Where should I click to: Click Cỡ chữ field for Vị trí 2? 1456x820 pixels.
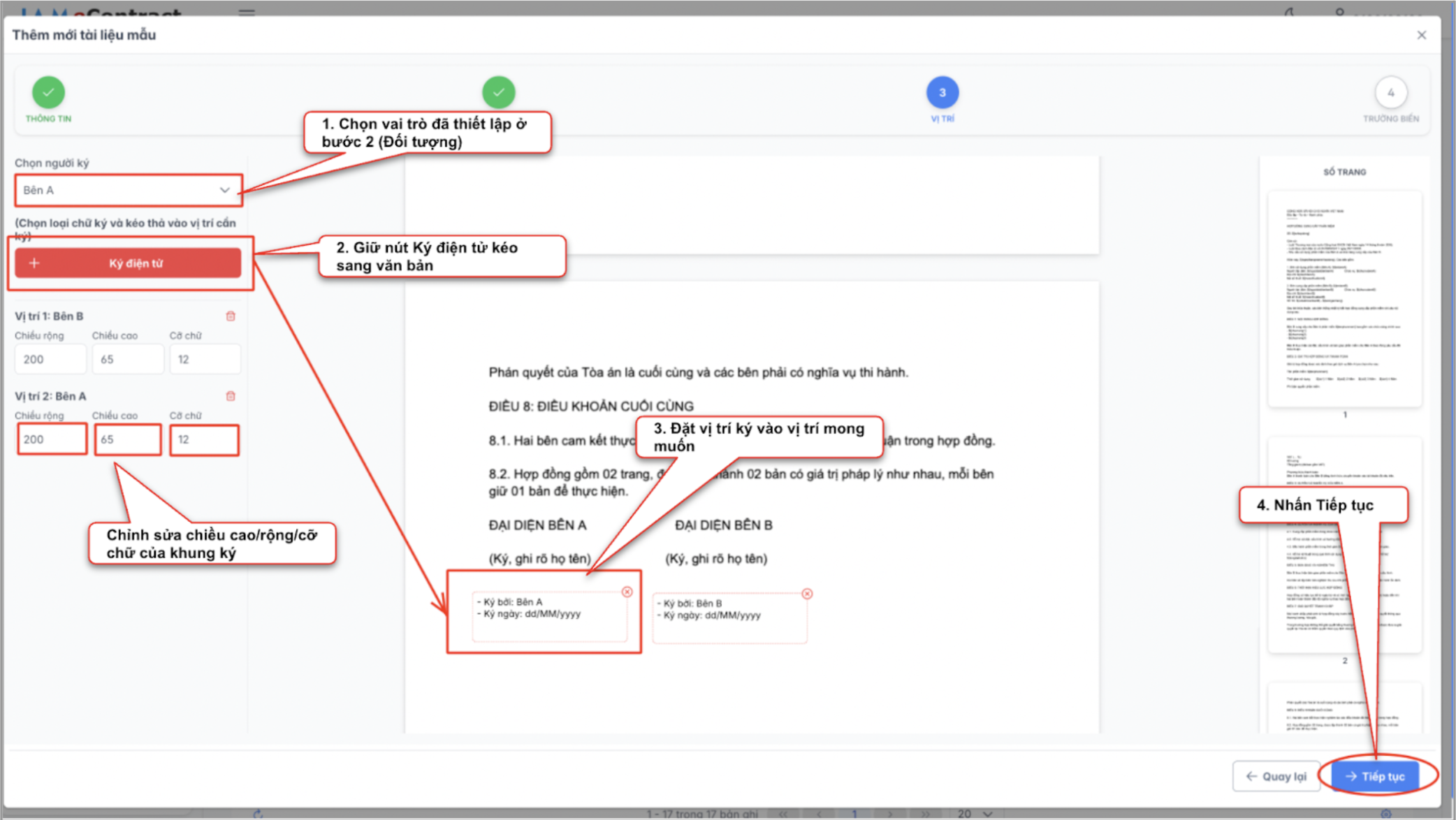pos(204,439)
